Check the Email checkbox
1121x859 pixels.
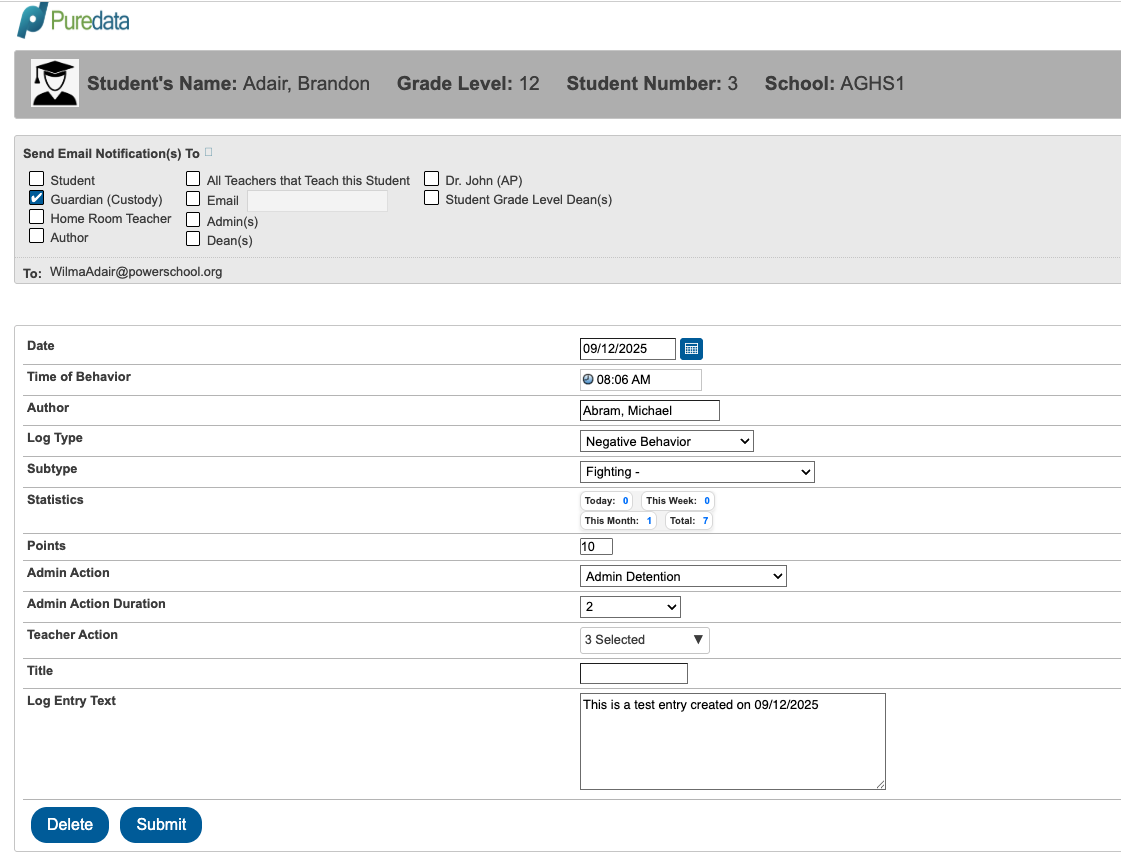click(x=193, y=199)
